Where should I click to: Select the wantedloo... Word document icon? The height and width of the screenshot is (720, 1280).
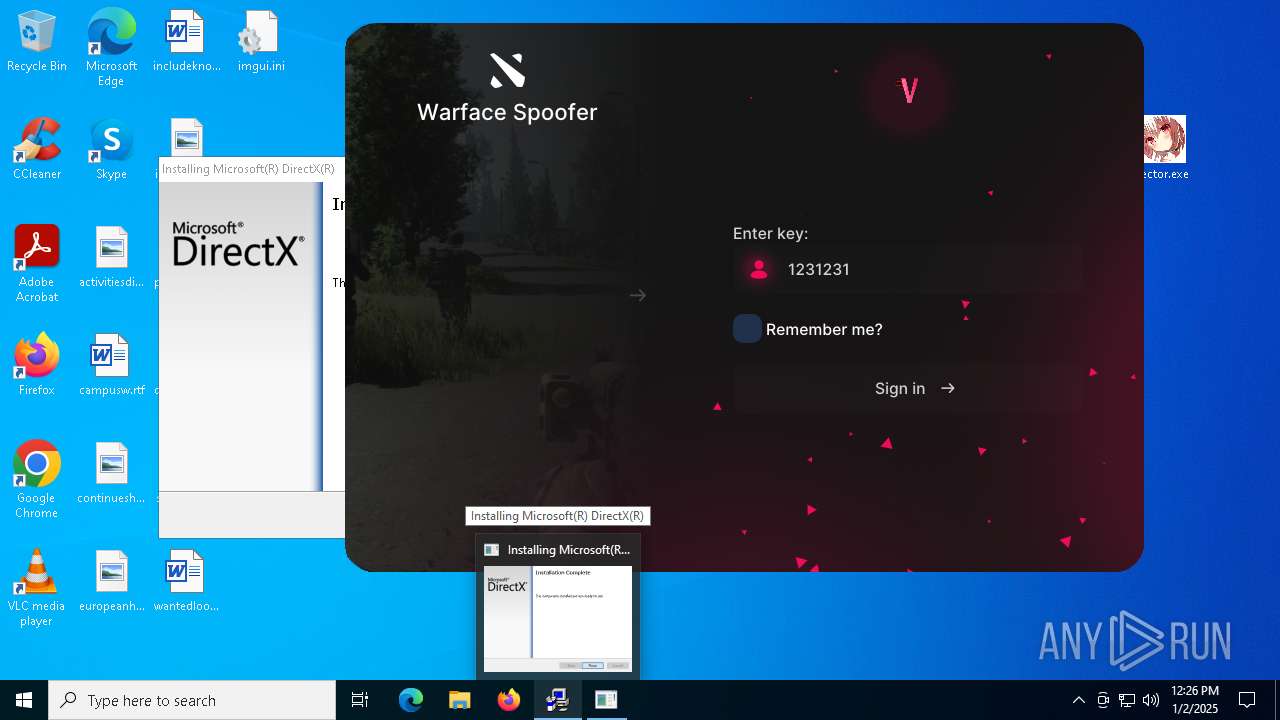tap(186, 581)
